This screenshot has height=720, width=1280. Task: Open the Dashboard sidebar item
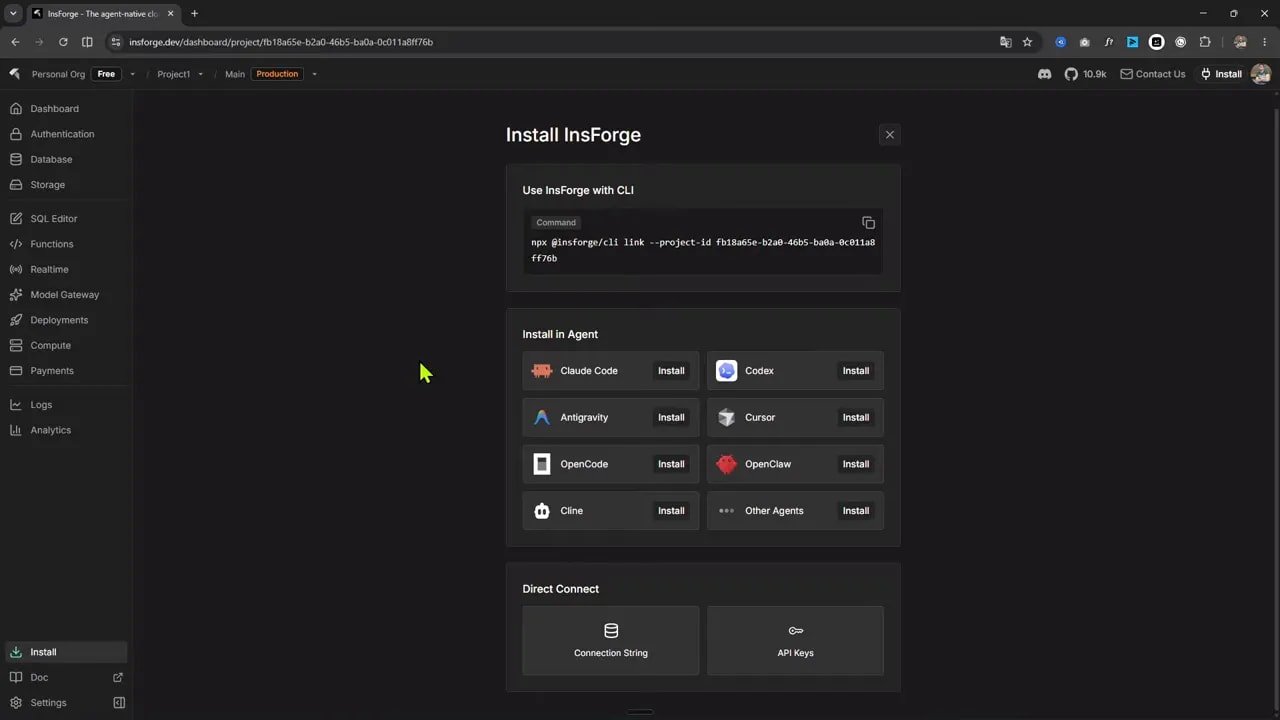(66, 108)
